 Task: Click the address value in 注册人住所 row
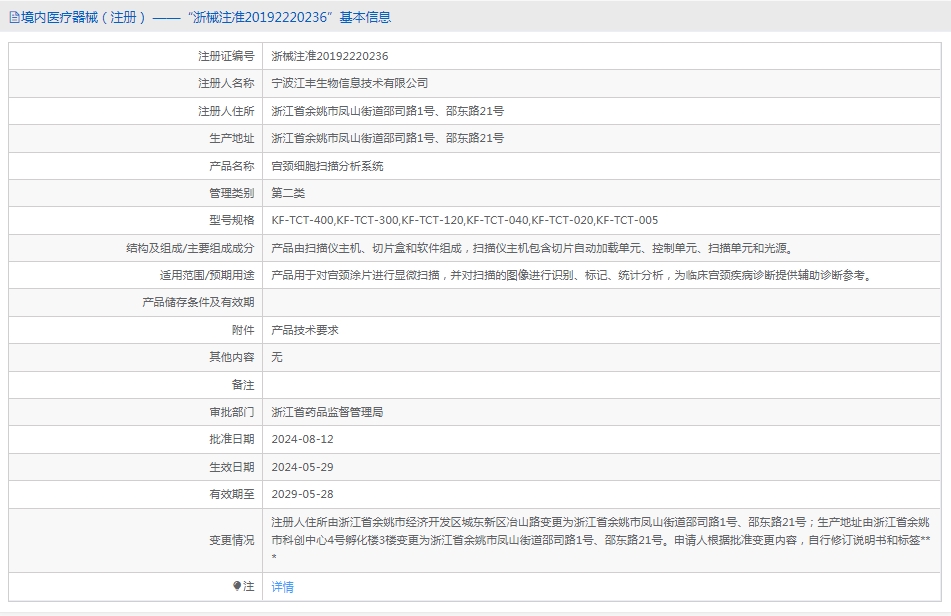click(388, 111)
